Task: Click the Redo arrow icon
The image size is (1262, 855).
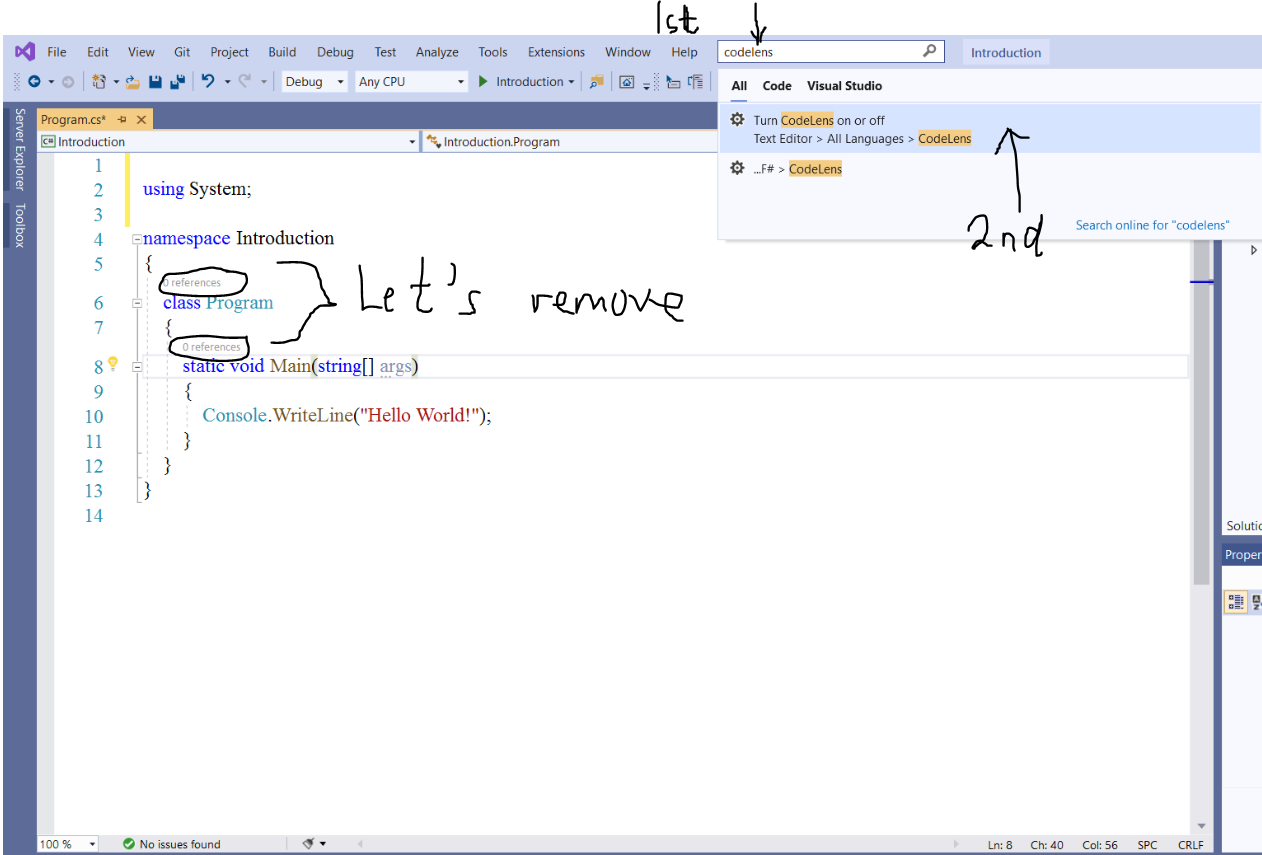Action: coord(244,82)
